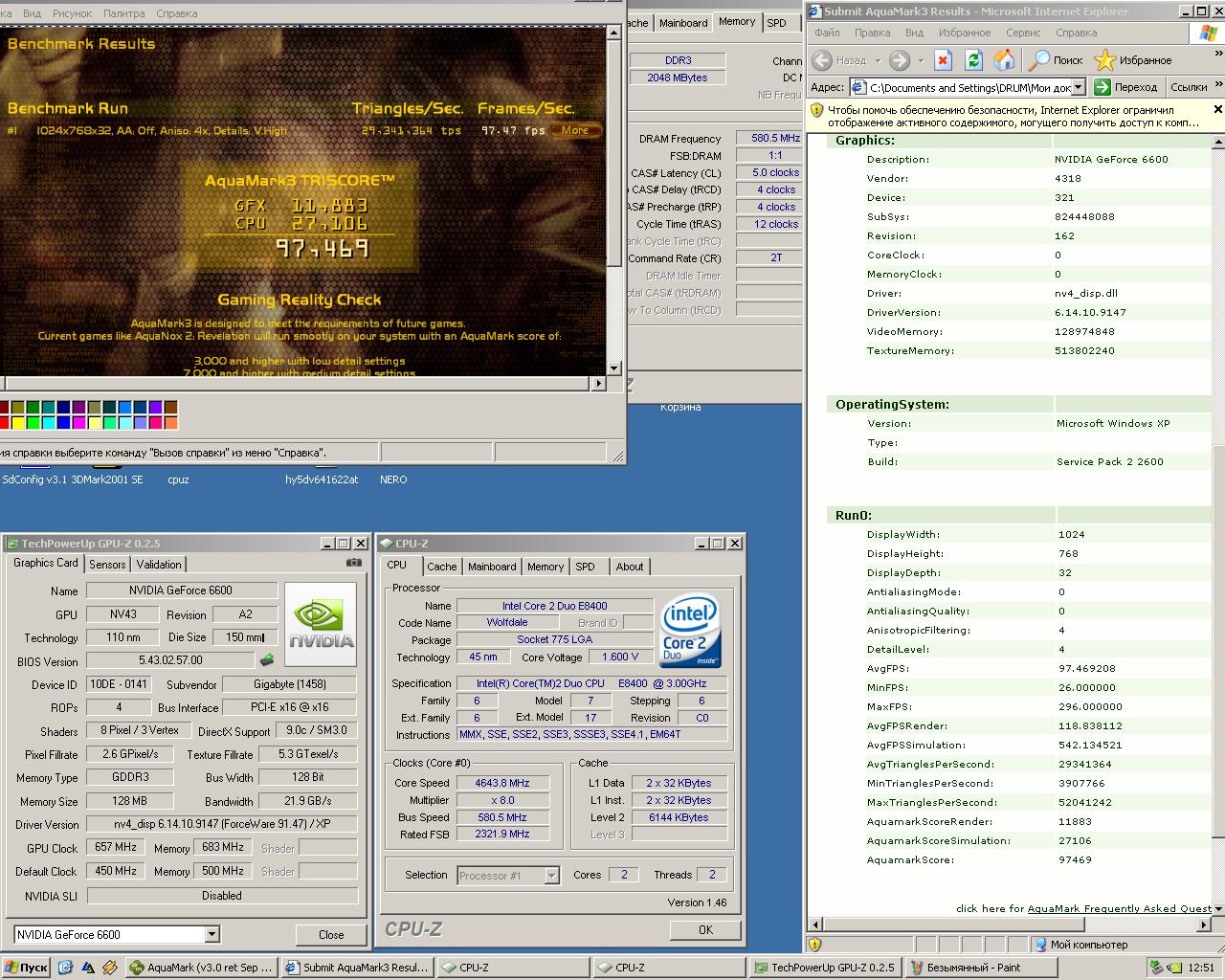Screen dimensions: 1225x980
Task: Open the AquaMark Frequently Asked Questions link
Action: 1120,909
